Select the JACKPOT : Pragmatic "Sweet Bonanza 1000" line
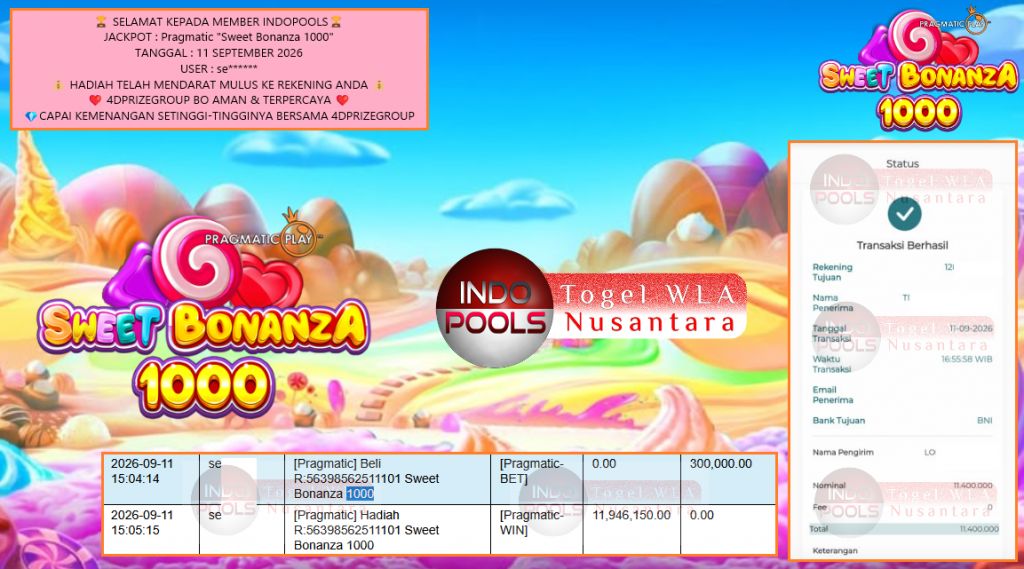This screenshot has width=1024, height=569. click(219, 37)
